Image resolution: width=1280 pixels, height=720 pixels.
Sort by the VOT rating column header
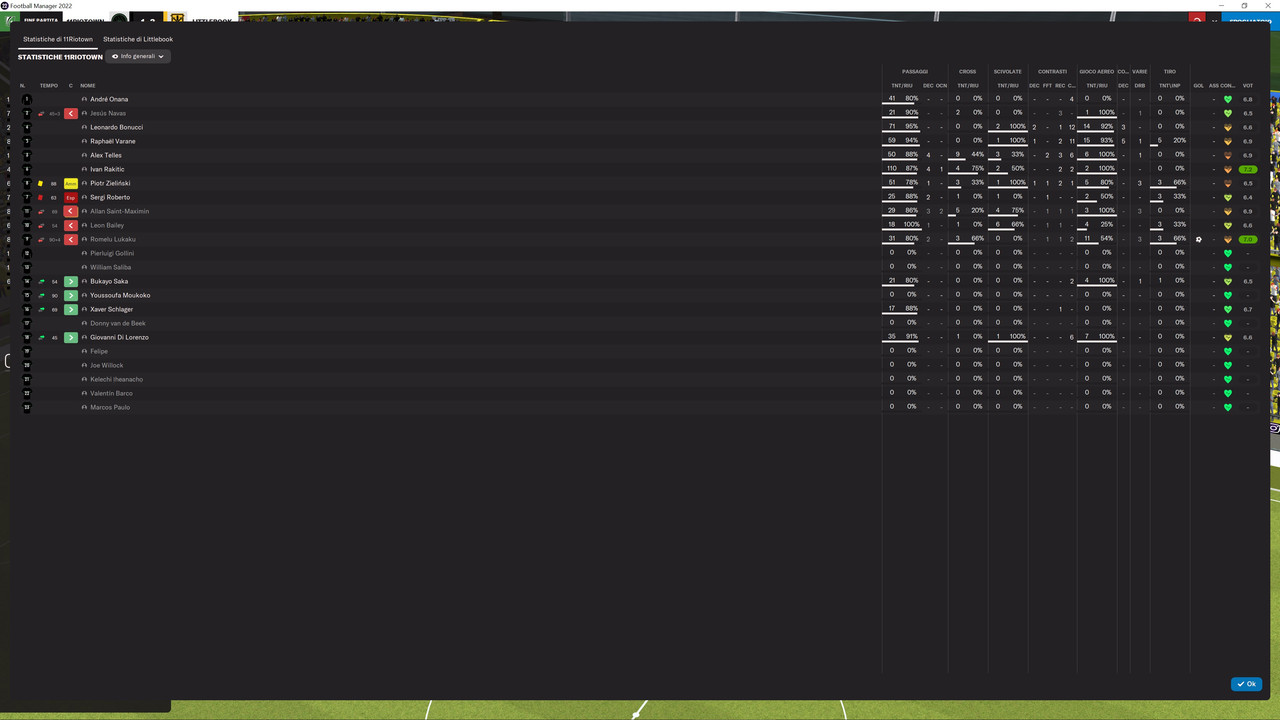(x=1248, y=86)
